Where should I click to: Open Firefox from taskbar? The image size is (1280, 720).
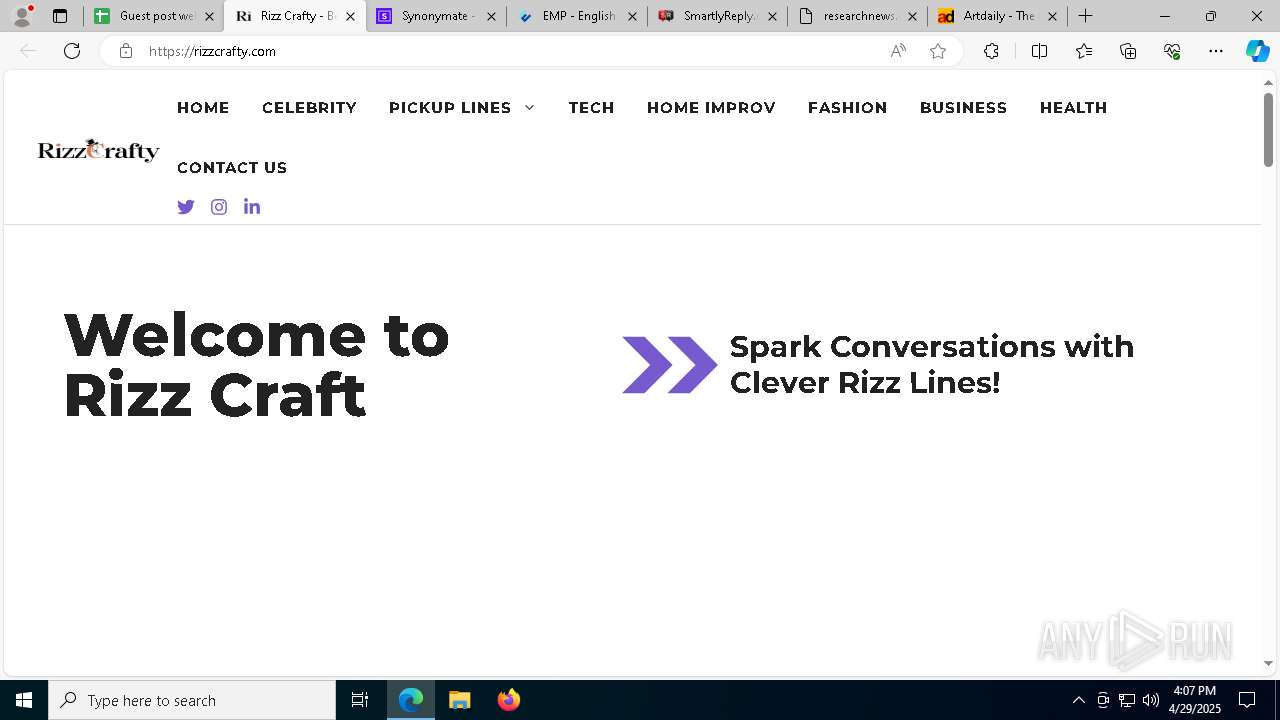508,700
